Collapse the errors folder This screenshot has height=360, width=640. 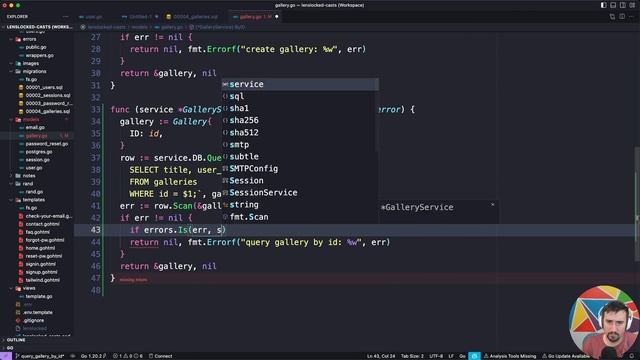pos(29,39)
